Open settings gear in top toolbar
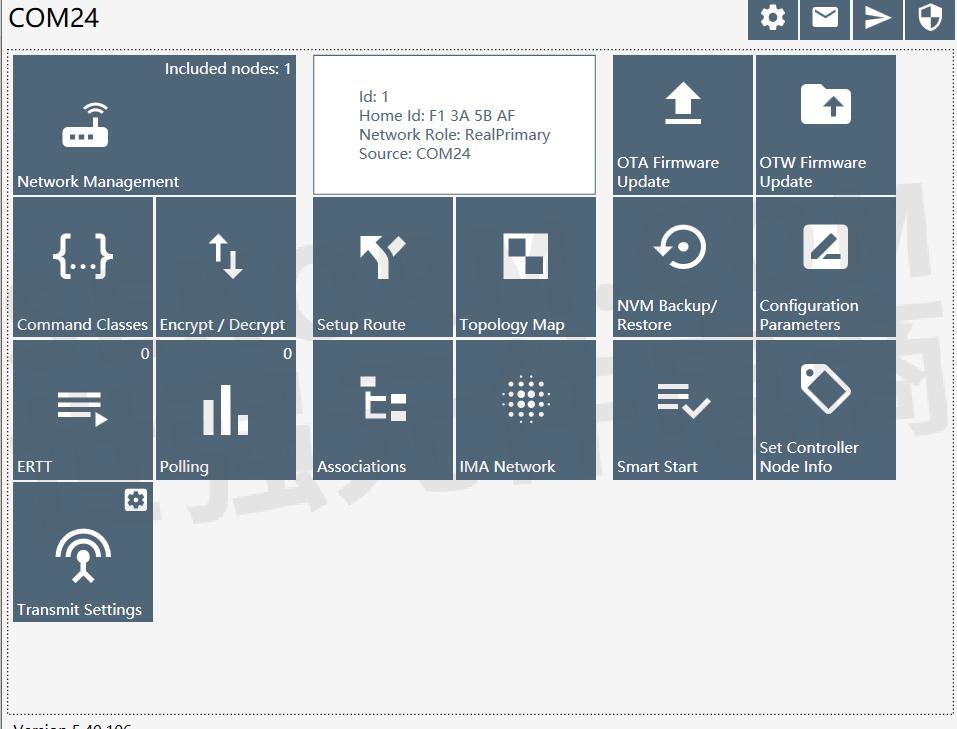Image resolution: width=957 pixels, height=729 pixels. tap(773, 19)
